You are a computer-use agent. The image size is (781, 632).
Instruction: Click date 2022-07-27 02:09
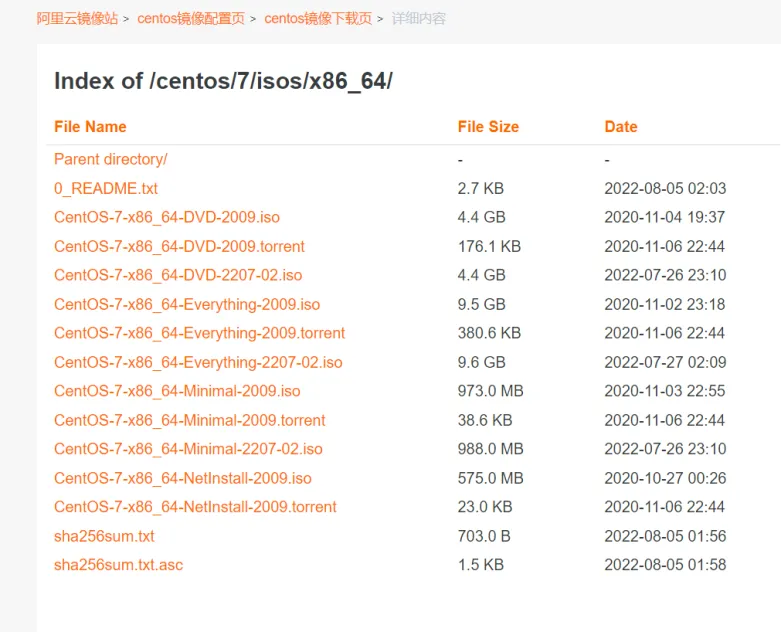(665, 362)
